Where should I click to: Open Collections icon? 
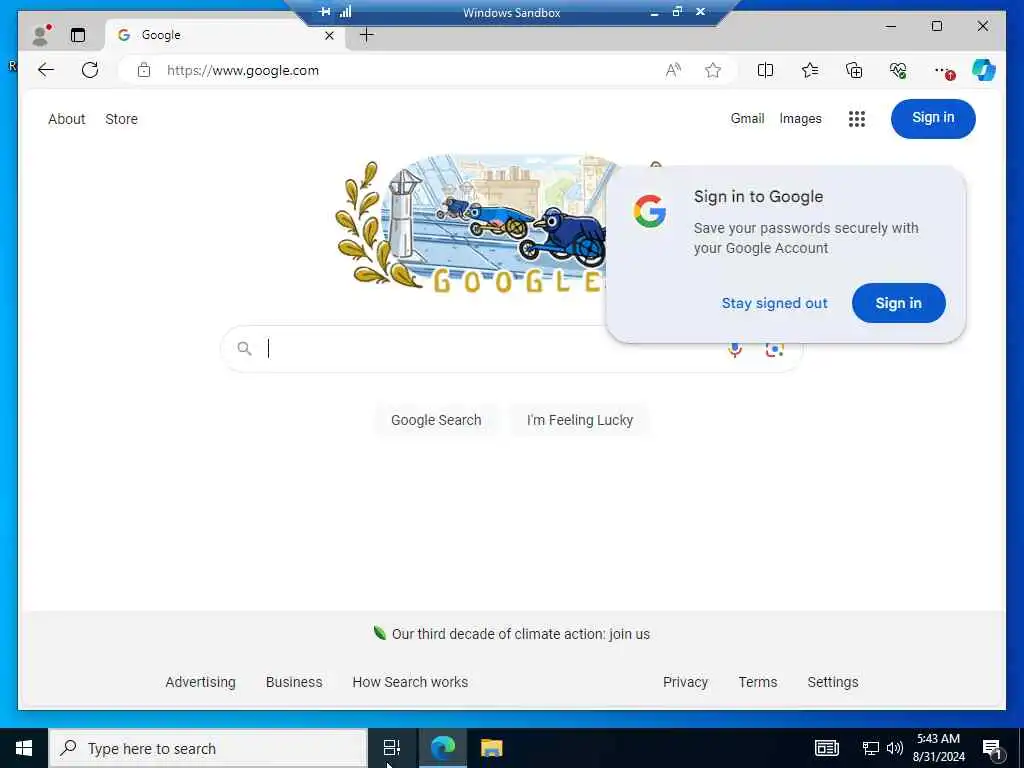[x=854, y=70]
